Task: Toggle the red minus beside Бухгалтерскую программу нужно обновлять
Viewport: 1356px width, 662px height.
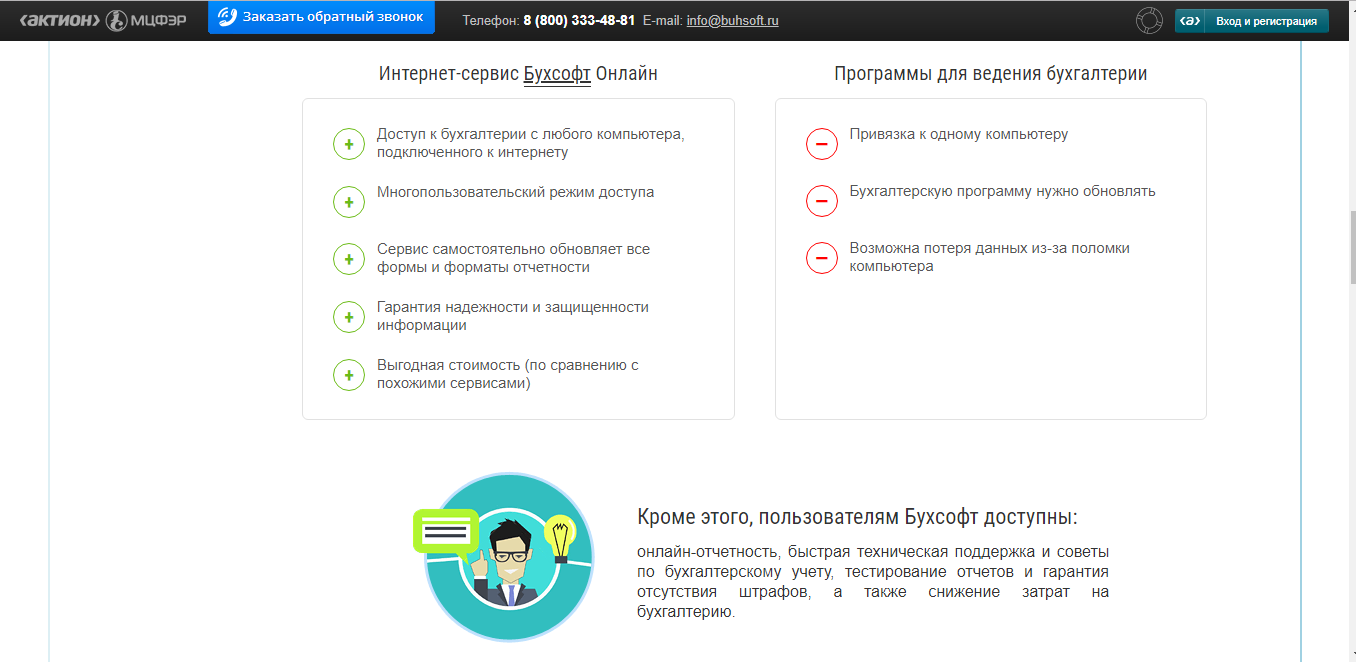Action: (821, 200)
